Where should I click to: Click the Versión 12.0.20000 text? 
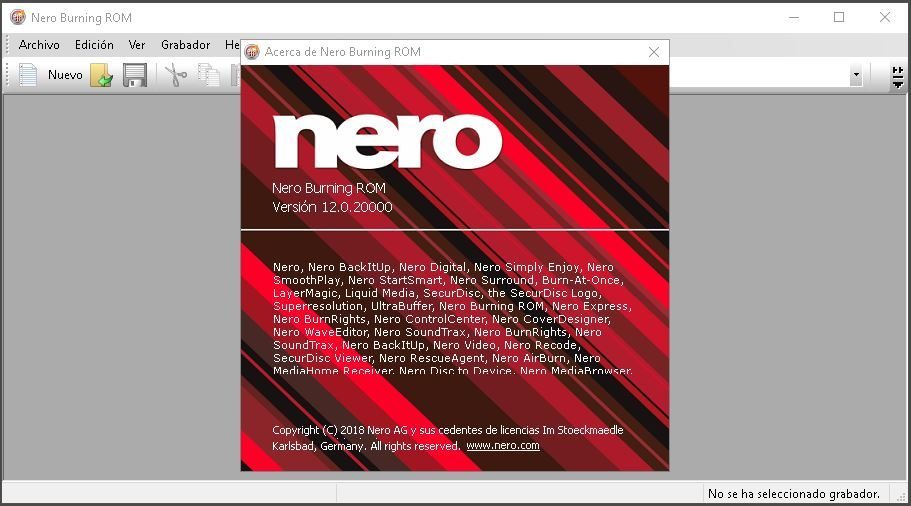tap(332, 207)
